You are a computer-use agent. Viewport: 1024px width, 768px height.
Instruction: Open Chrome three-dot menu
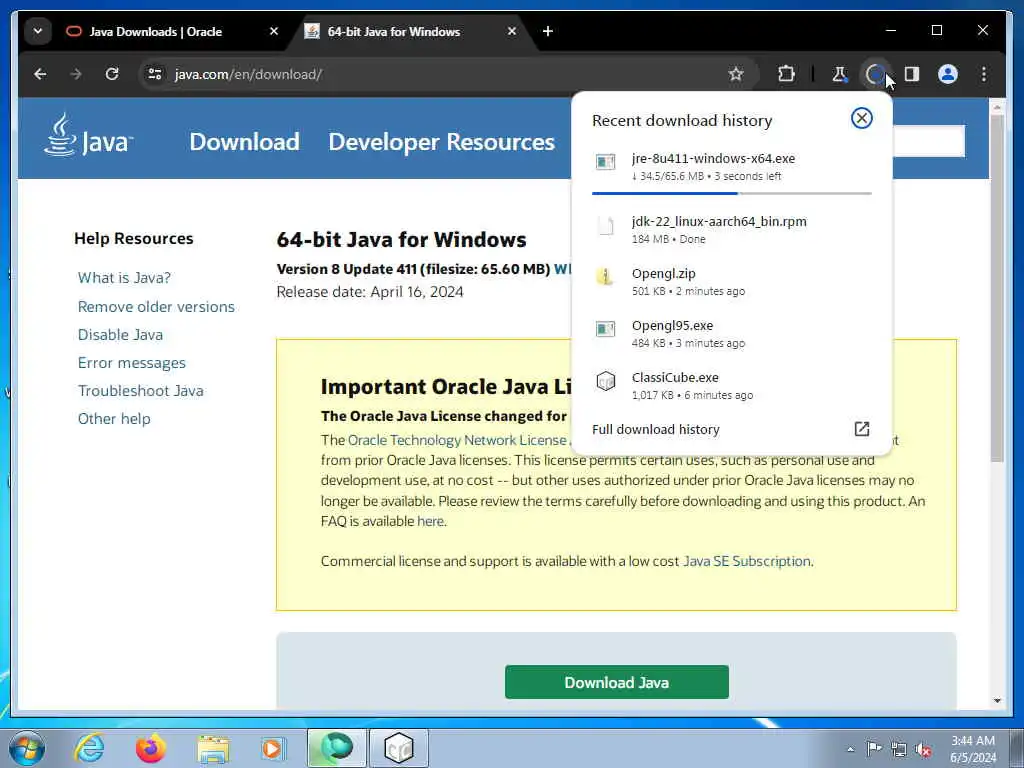[984, 74]
